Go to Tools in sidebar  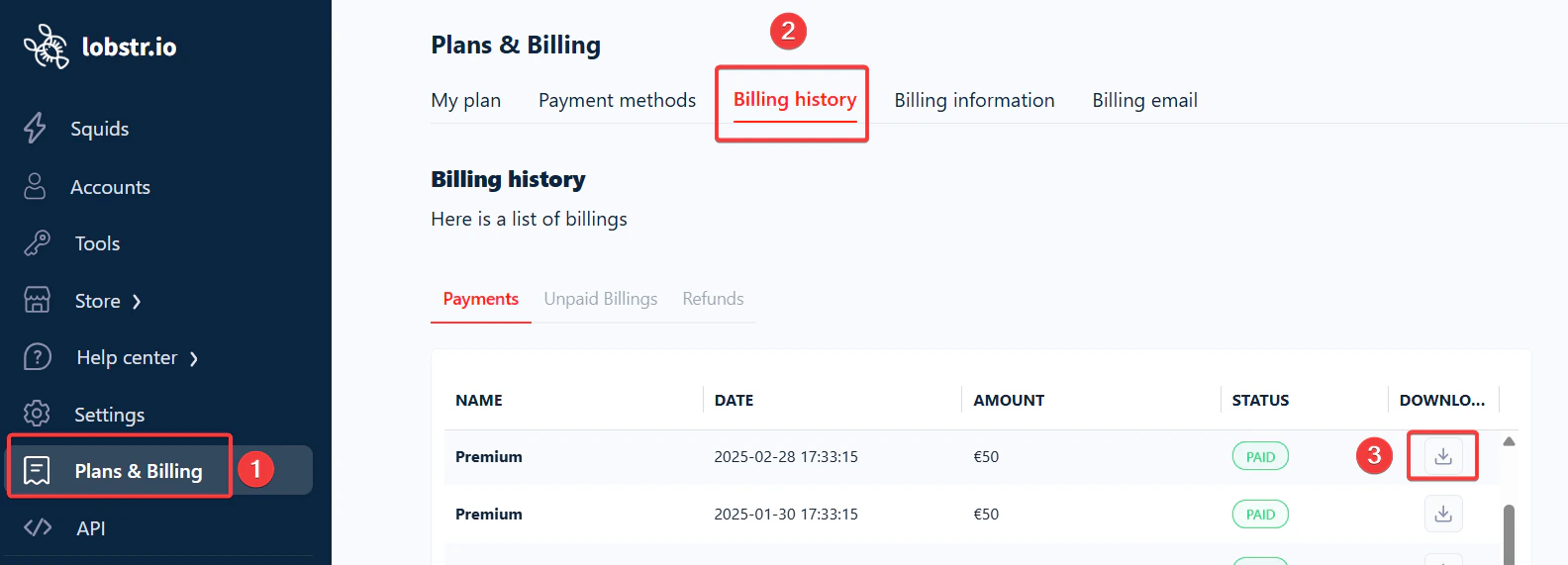(x=97, y=243)
